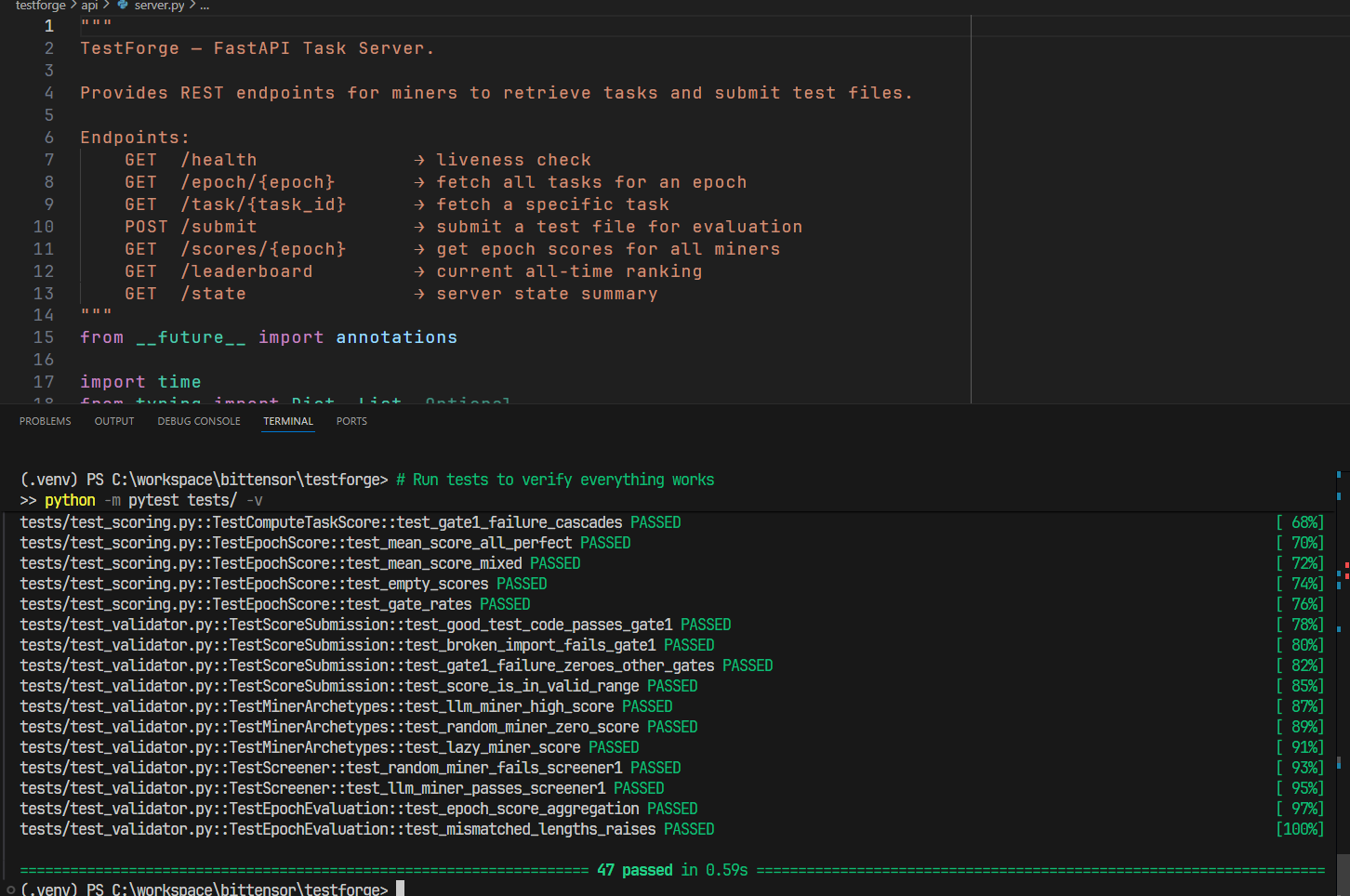Expand the api breadcrumb segment

click(x=89, y=6)
